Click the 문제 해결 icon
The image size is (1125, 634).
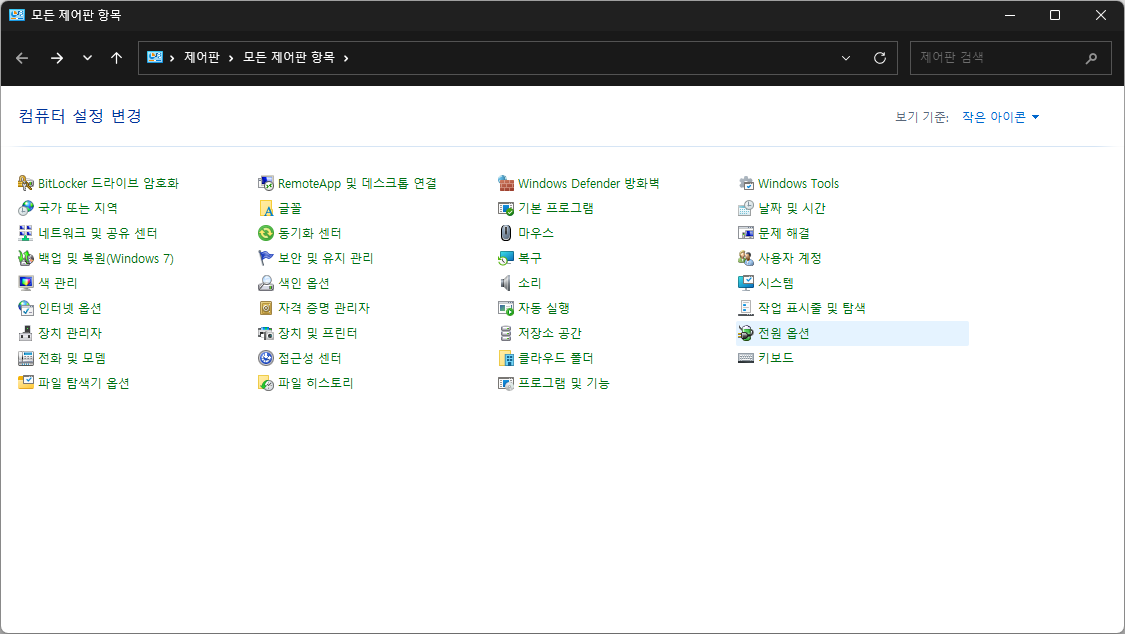coord(746,233)
